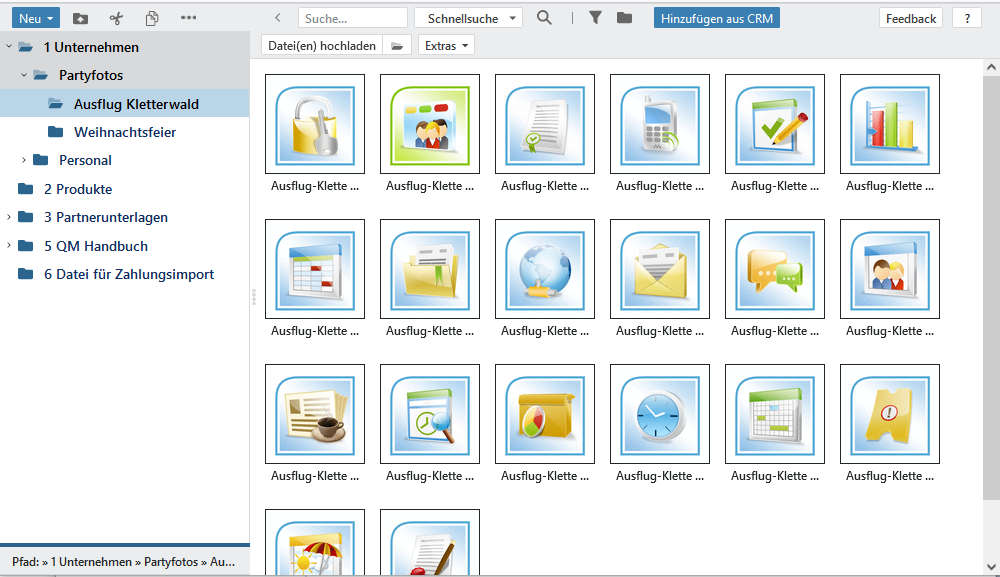Select the 2 Produkte folder
Image resolution: width=1000 pixels, height=577 pixels.
tap(77, 189)
